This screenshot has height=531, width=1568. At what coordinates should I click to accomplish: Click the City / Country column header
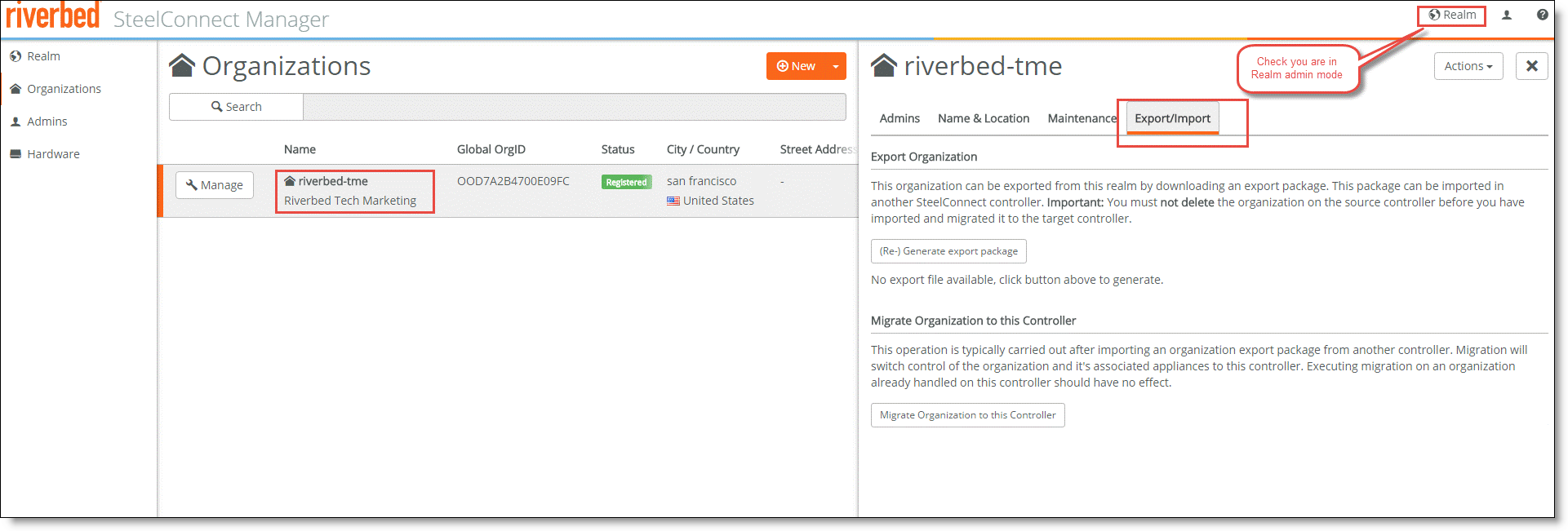703,149
